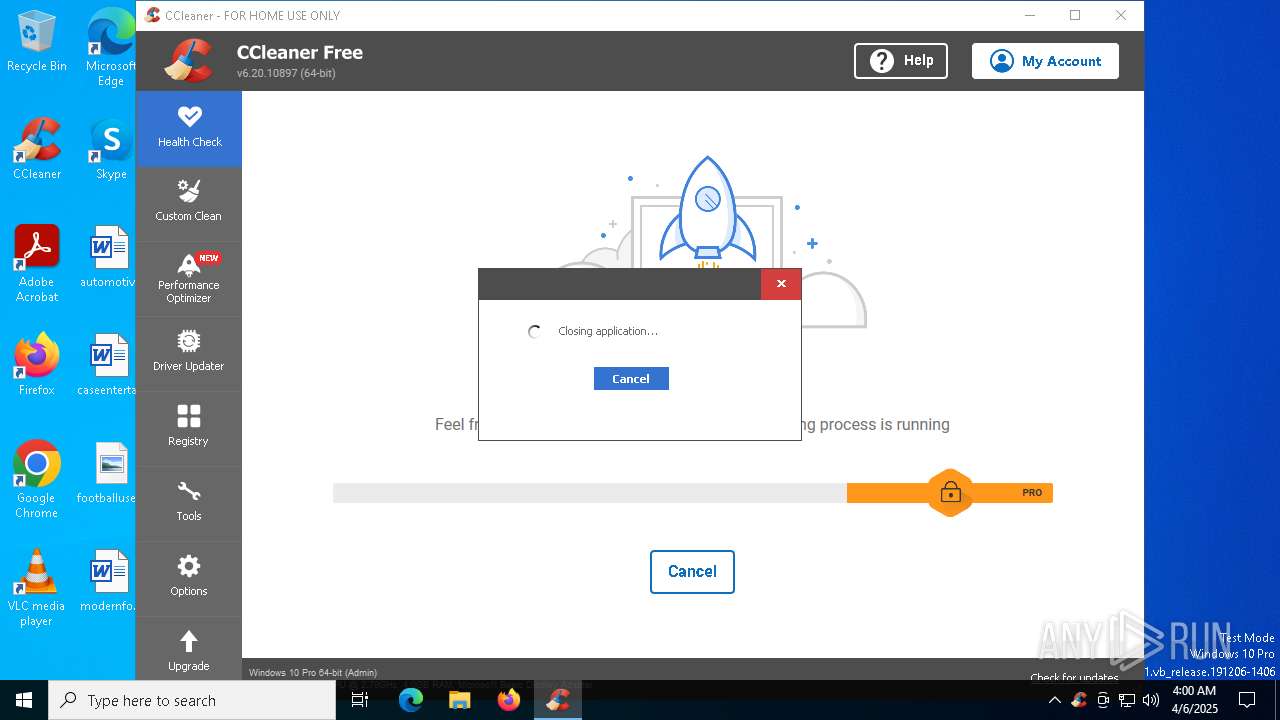This screenshot has height=720, width=1280.
Task: Open the Recycle Bin desktop icon
Action: pos(37,41)
